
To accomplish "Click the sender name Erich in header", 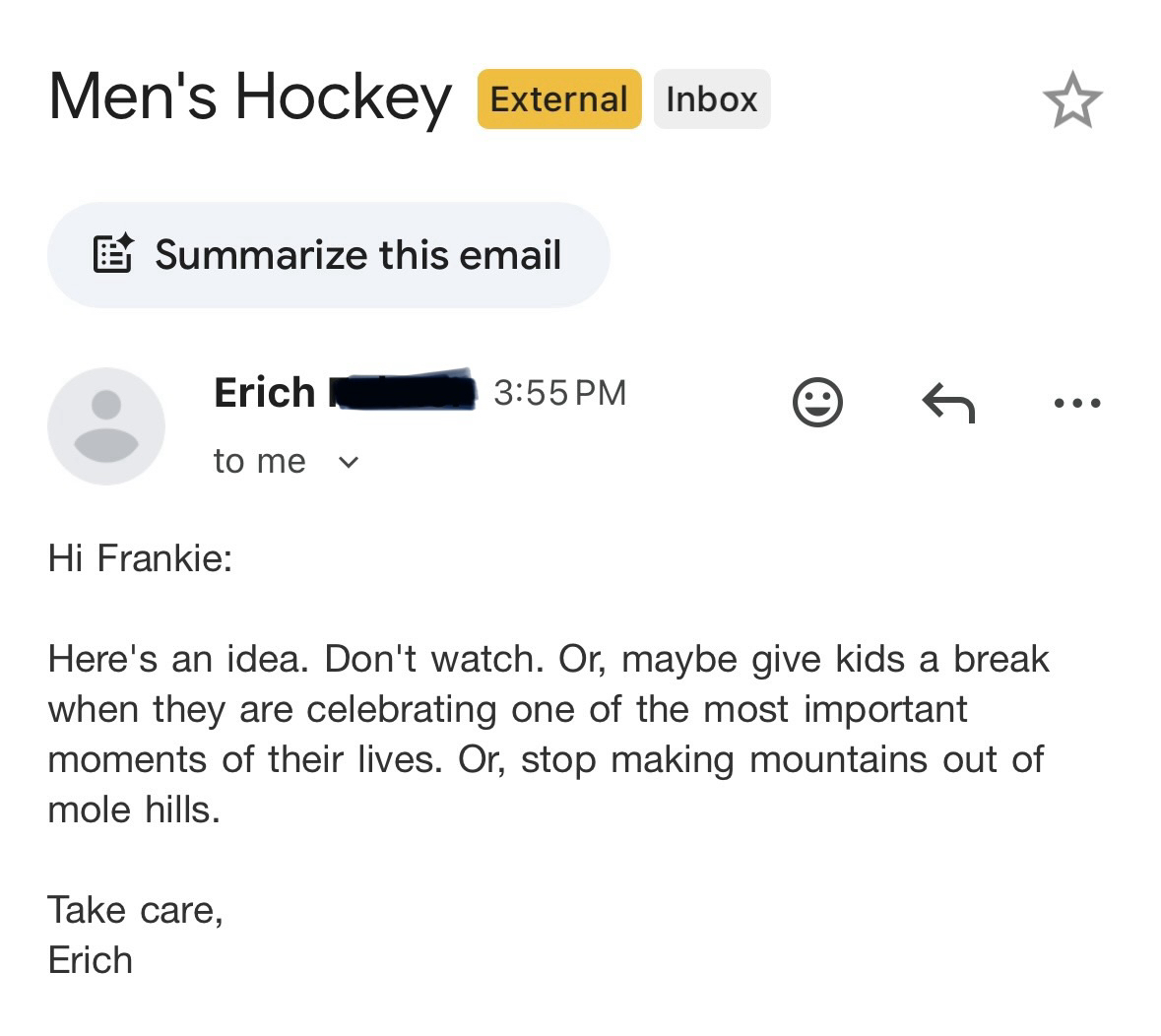I will point(264,393).
